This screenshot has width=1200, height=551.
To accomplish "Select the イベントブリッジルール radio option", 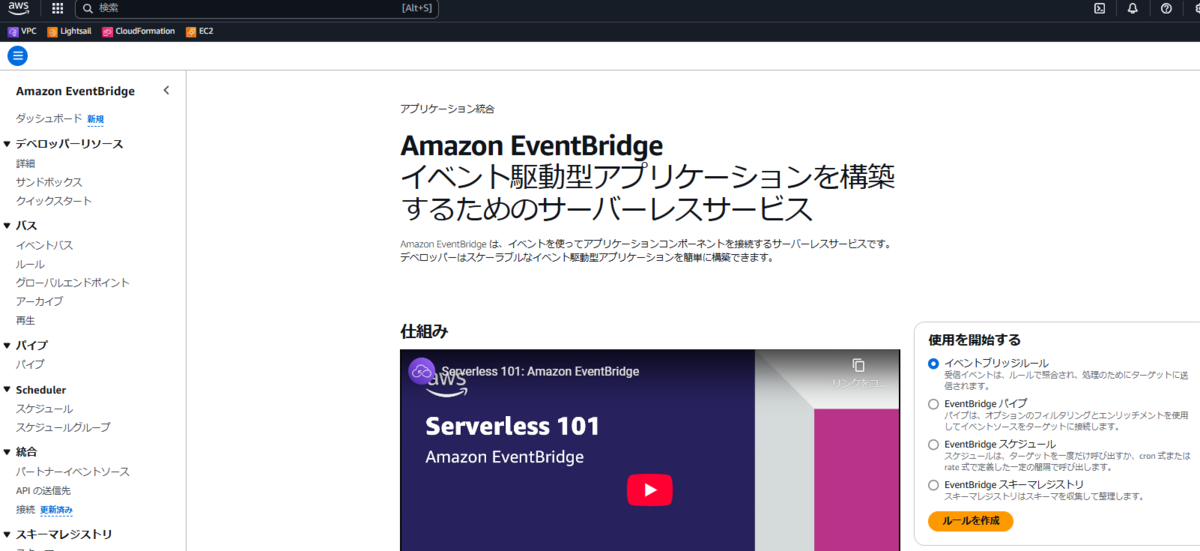I will (x=933, y=363).
